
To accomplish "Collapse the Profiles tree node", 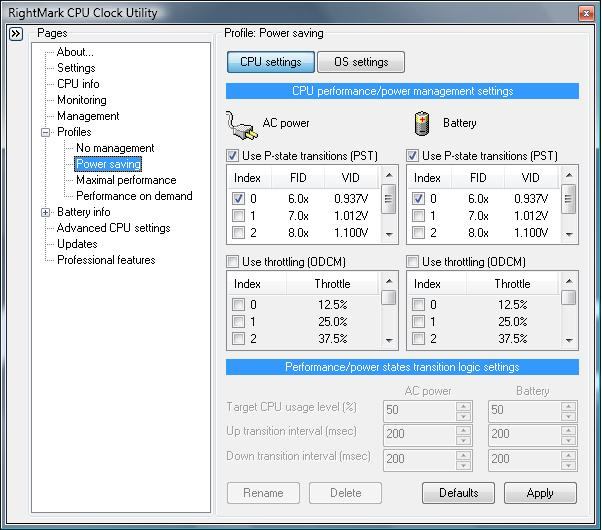I will coord(45,132).
